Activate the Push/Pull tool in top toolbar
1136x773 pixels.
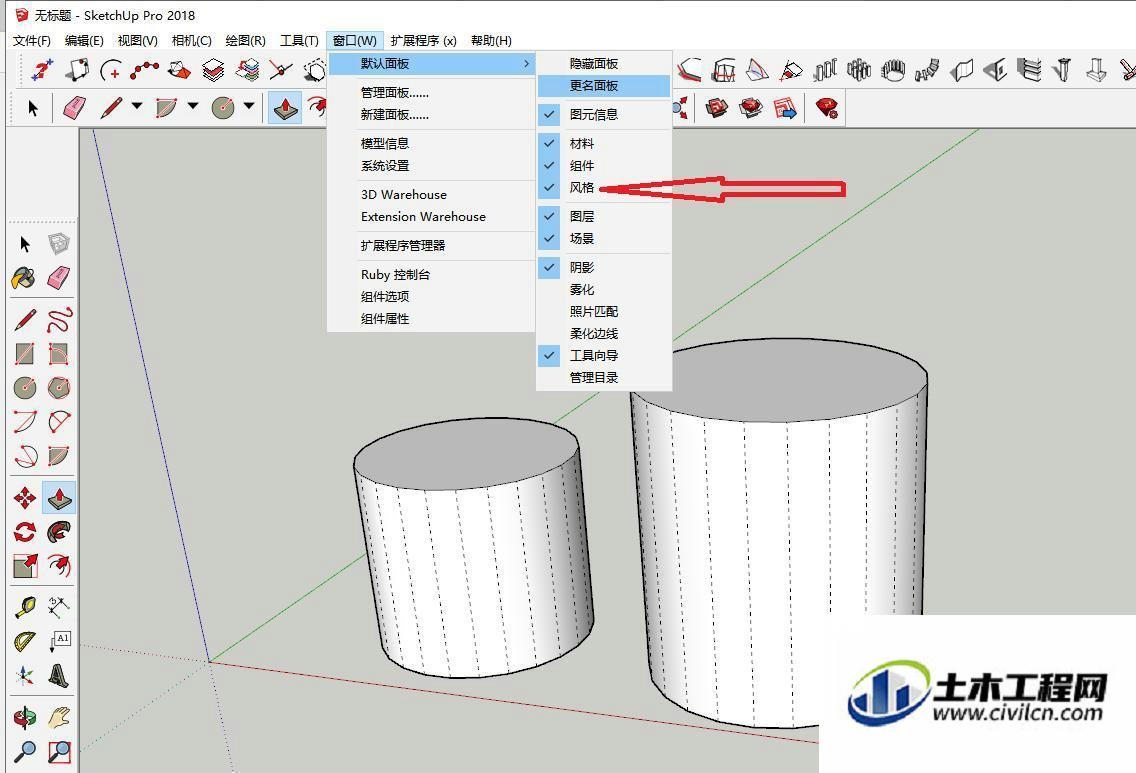285,108
